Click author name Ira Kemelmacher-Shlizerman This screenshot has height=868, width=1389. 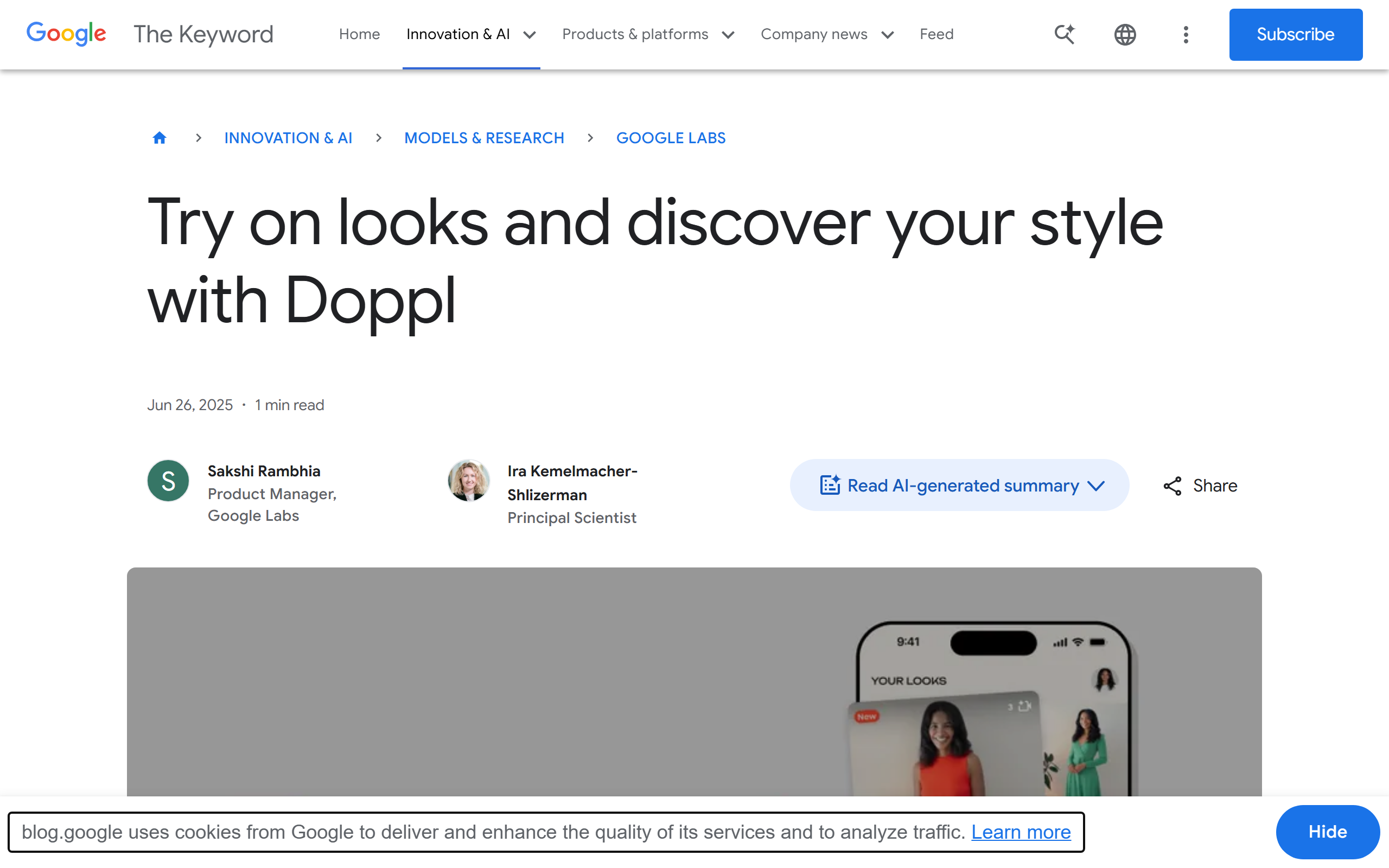pyautogui.click(x=572, y=483)
